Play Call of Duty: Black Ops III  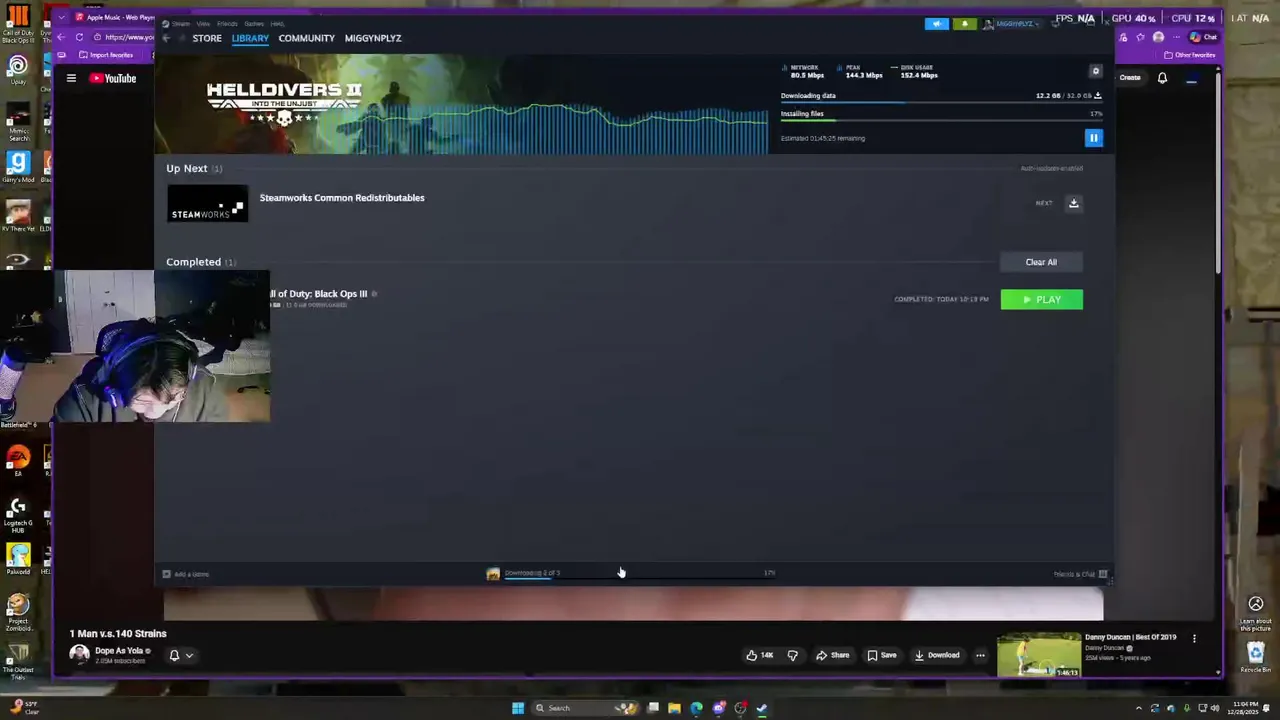pyautogui.click(x=1041, y=299)
